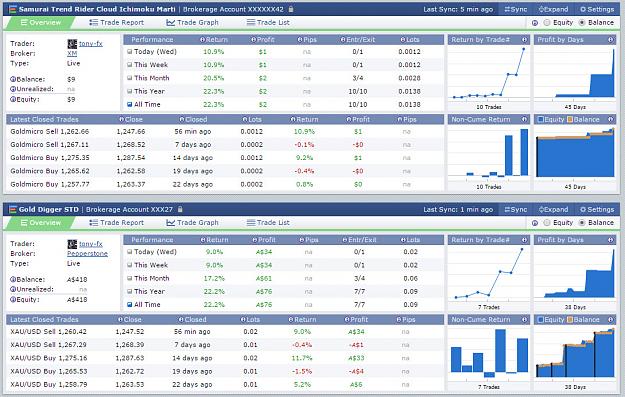Click the Balance legend swatch in Samurai chart
Viewport: 625px width, 397px height.
pos(570,119)
